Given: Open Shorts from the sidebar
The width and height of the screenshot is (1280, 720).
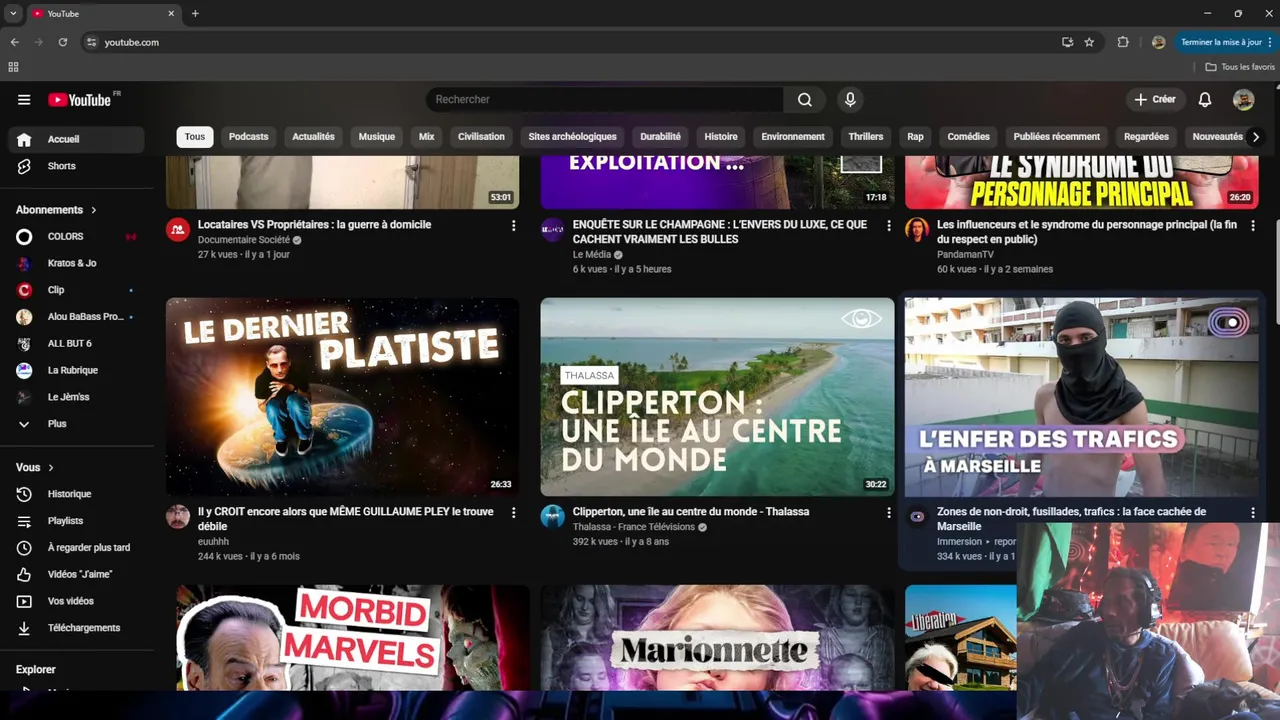Looking at the screenshot, I should 76,166.
